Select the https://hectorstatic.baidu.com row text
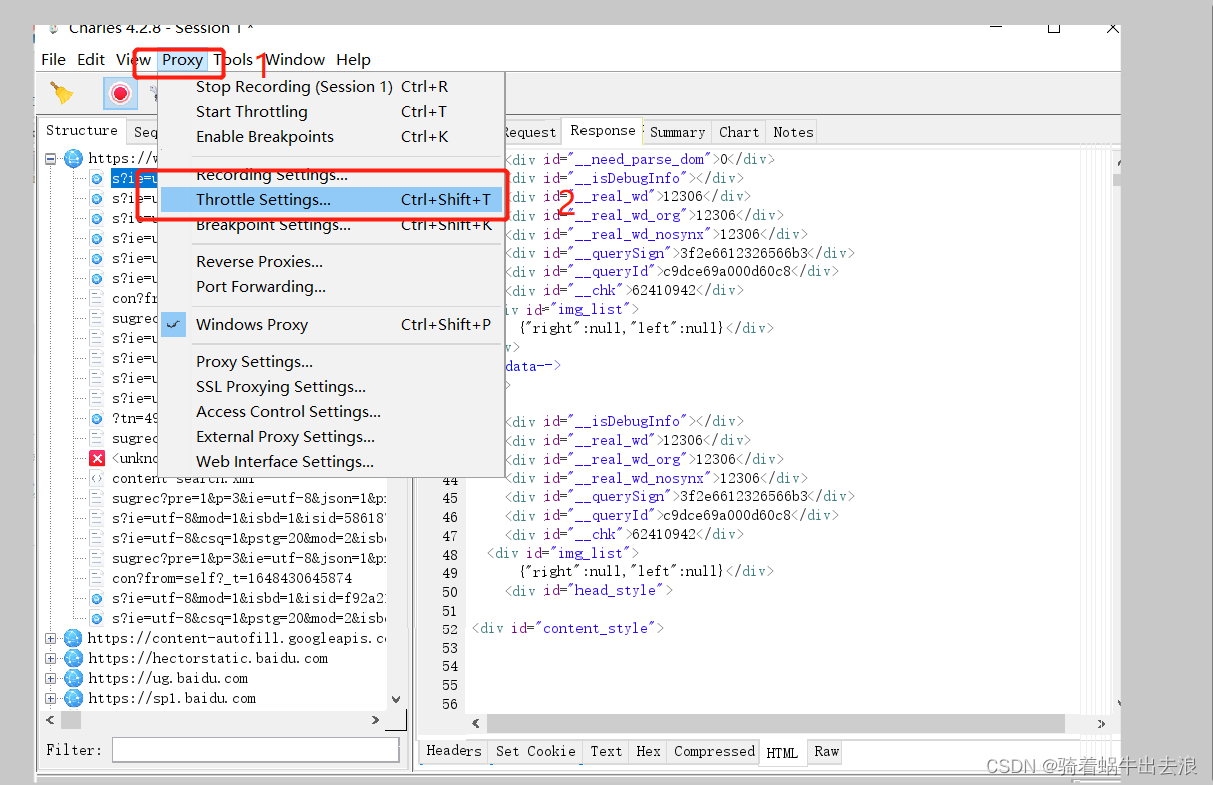The width and height of the screenshot is (1213, 785). click(207, 658)
